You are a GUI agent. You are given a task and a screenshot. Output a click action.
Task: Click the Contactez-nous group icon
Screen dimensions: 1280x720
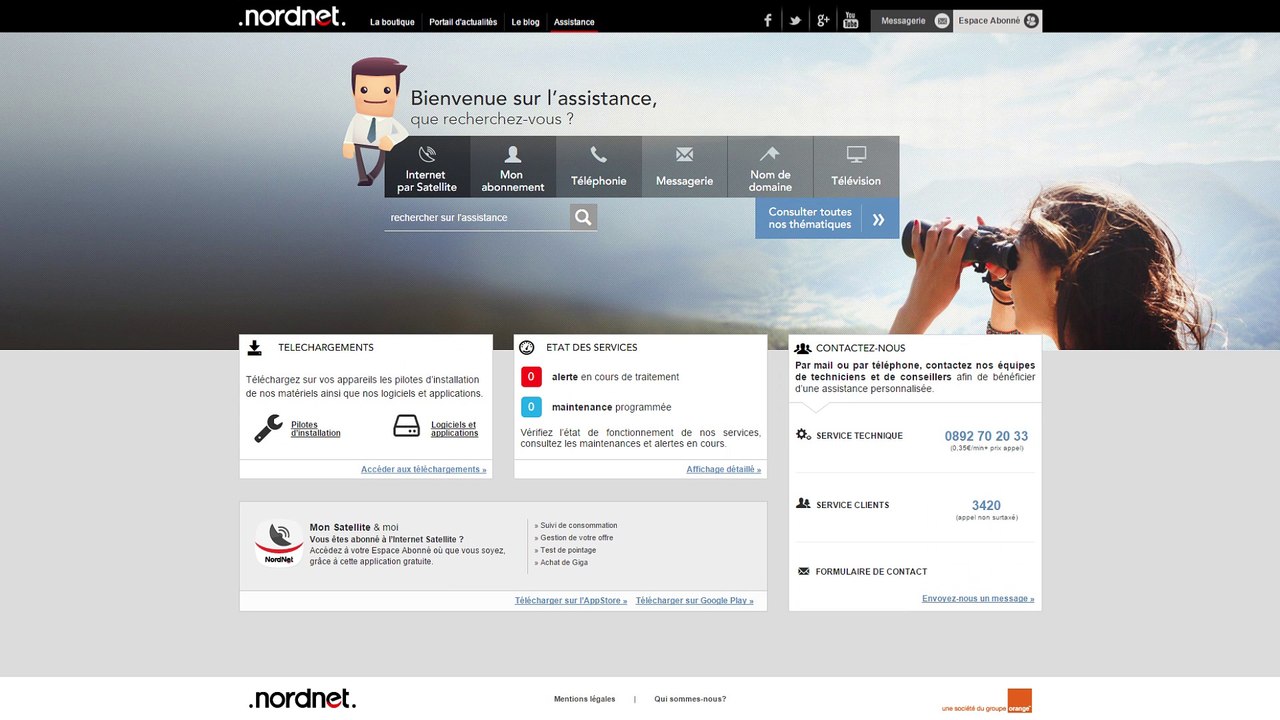[x=802, y=348]
